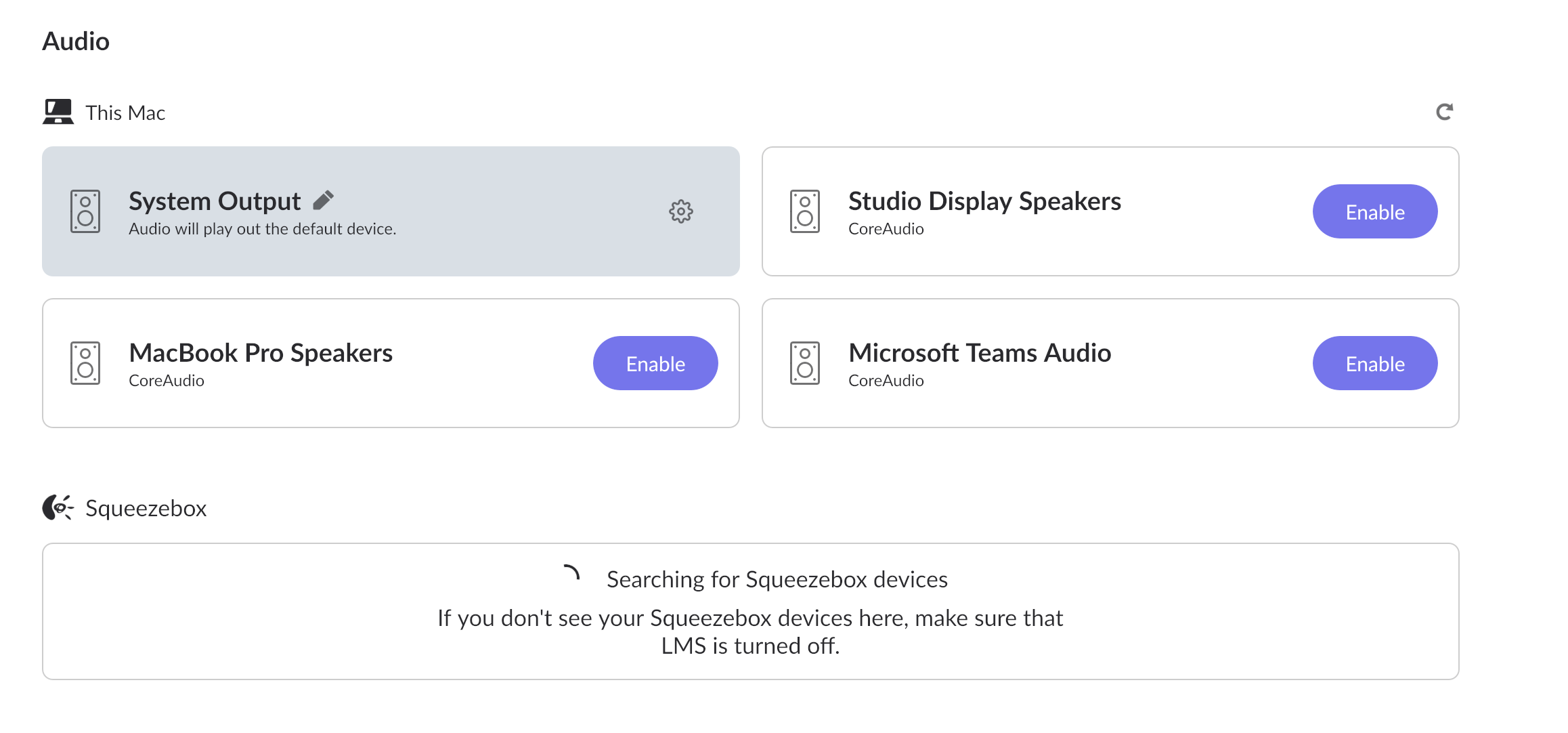This screenshot has width=1568, height=733.
Task: Click the MacBook Pro Speakers speaker icon
Action: click(x=85, y=363)
